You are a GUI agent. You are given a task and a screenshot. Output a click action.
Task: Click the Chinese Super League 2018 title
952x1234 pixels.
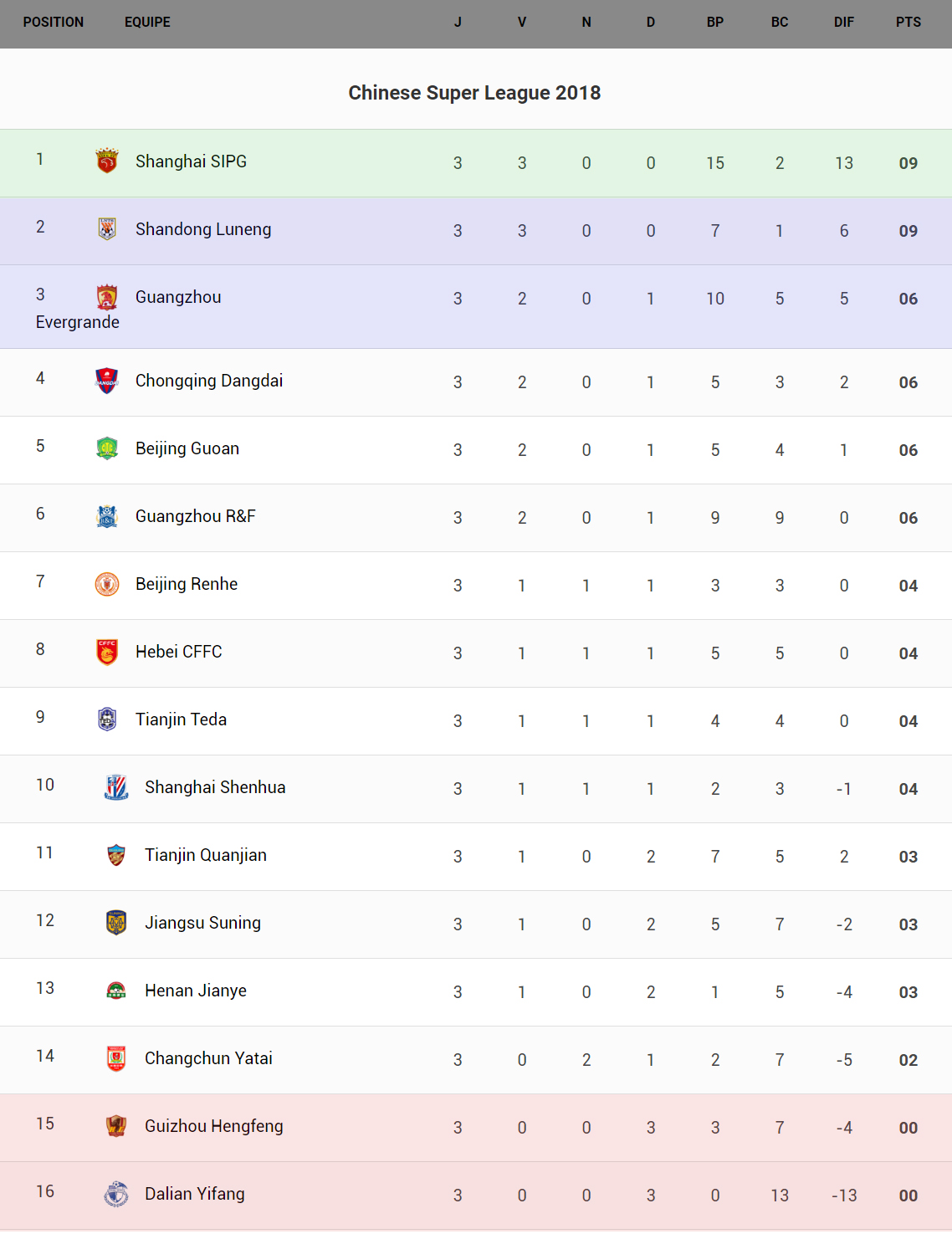click(x=474, y=93)
